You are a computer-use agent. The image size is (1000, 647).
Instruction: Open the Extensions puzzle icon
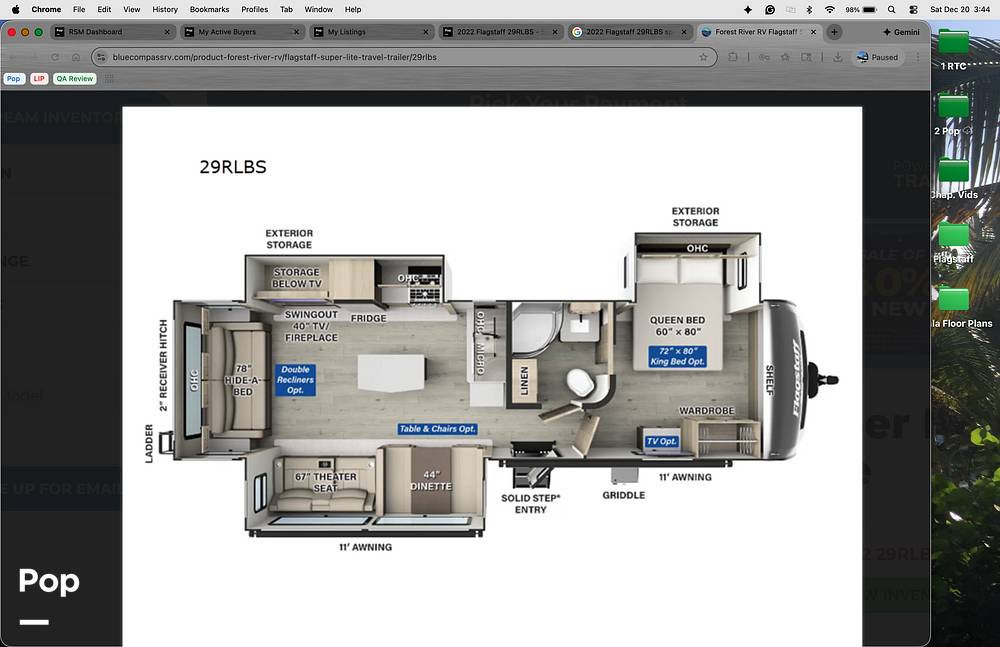(733, 57)
